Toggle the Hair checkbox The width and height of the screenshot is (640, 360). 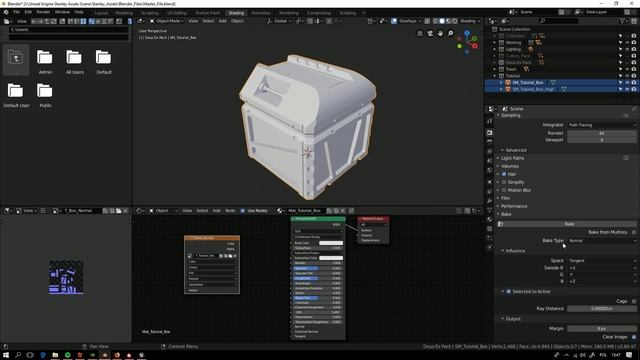504,174
